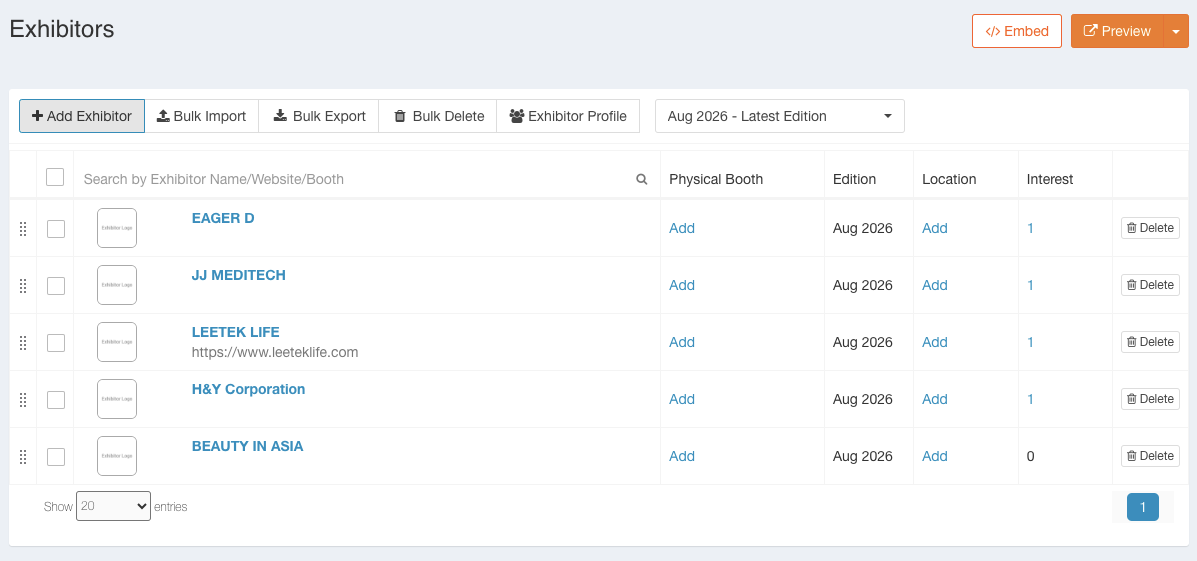Open the EAGER D exhibitor link
The image size is (1197, 561).
pyautogui.click(x=223, y=218)
